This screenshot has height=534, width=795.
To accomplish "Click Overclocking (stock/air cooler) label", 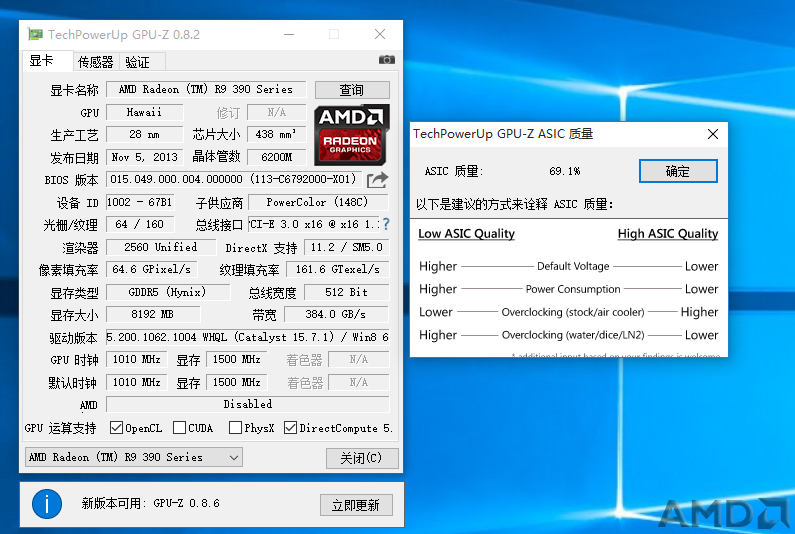I will click(x=573, y=312).
